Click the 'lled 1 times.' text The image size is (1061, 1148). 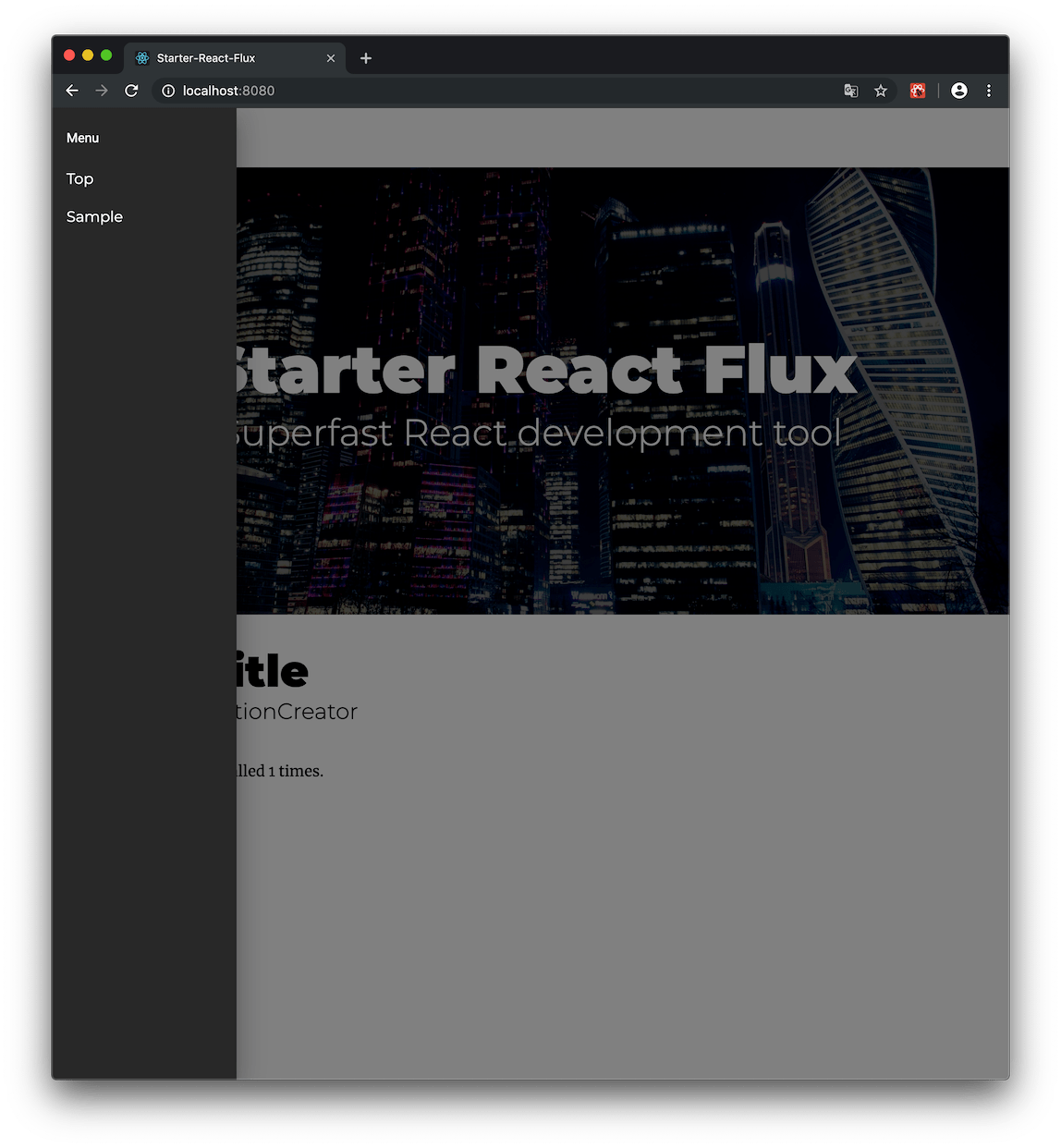tap(280, 771)
